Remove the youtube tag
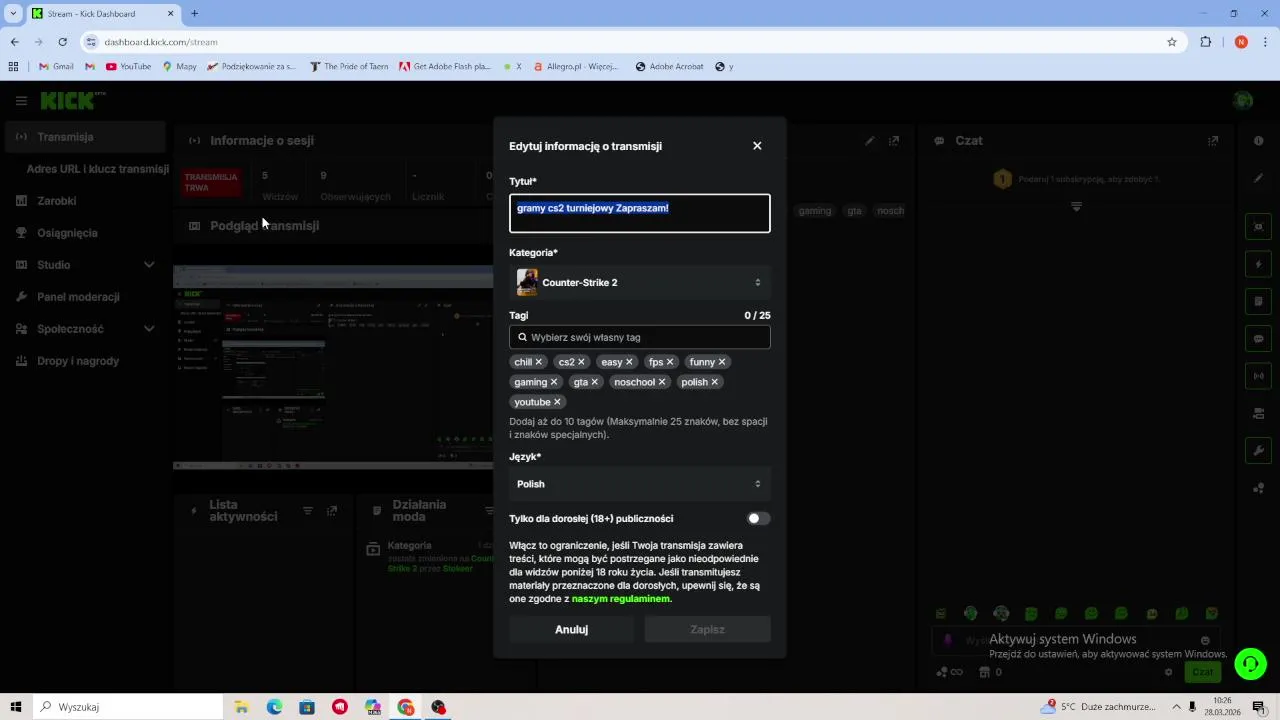This screenshot has width=1280, height=720. tap(558, 402)
